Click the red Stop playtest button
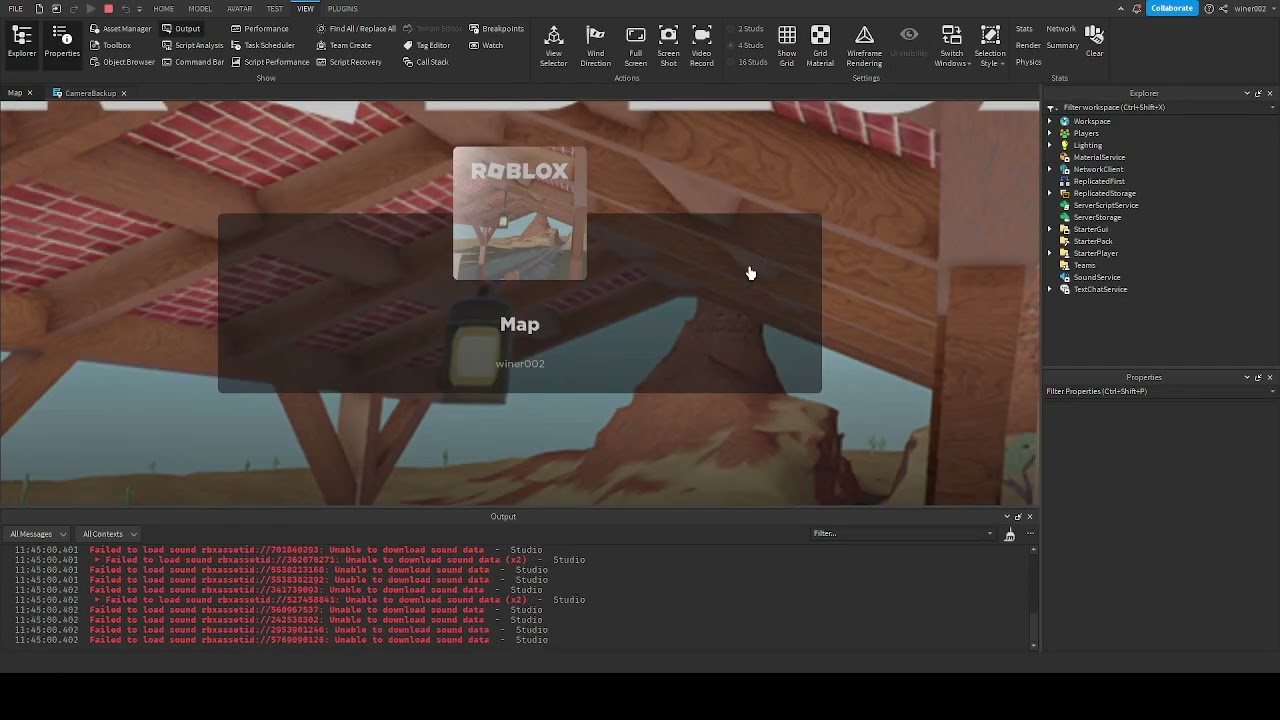 108,9
